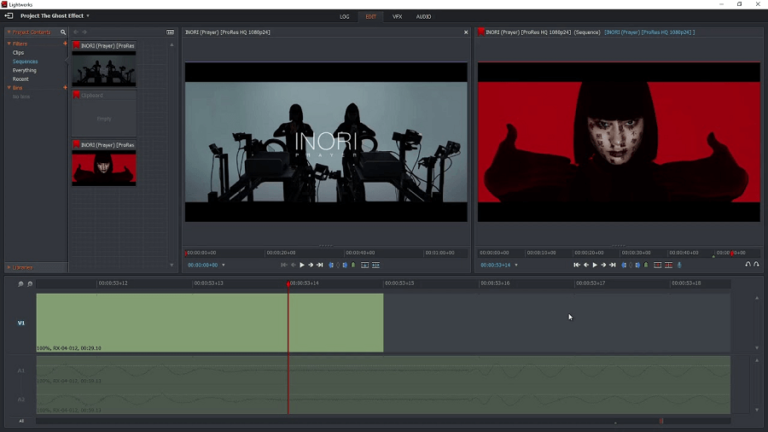768x432 pixels.
Task: Zoom out the timeline
Action: pyautogui.click(x=30, y=284)
